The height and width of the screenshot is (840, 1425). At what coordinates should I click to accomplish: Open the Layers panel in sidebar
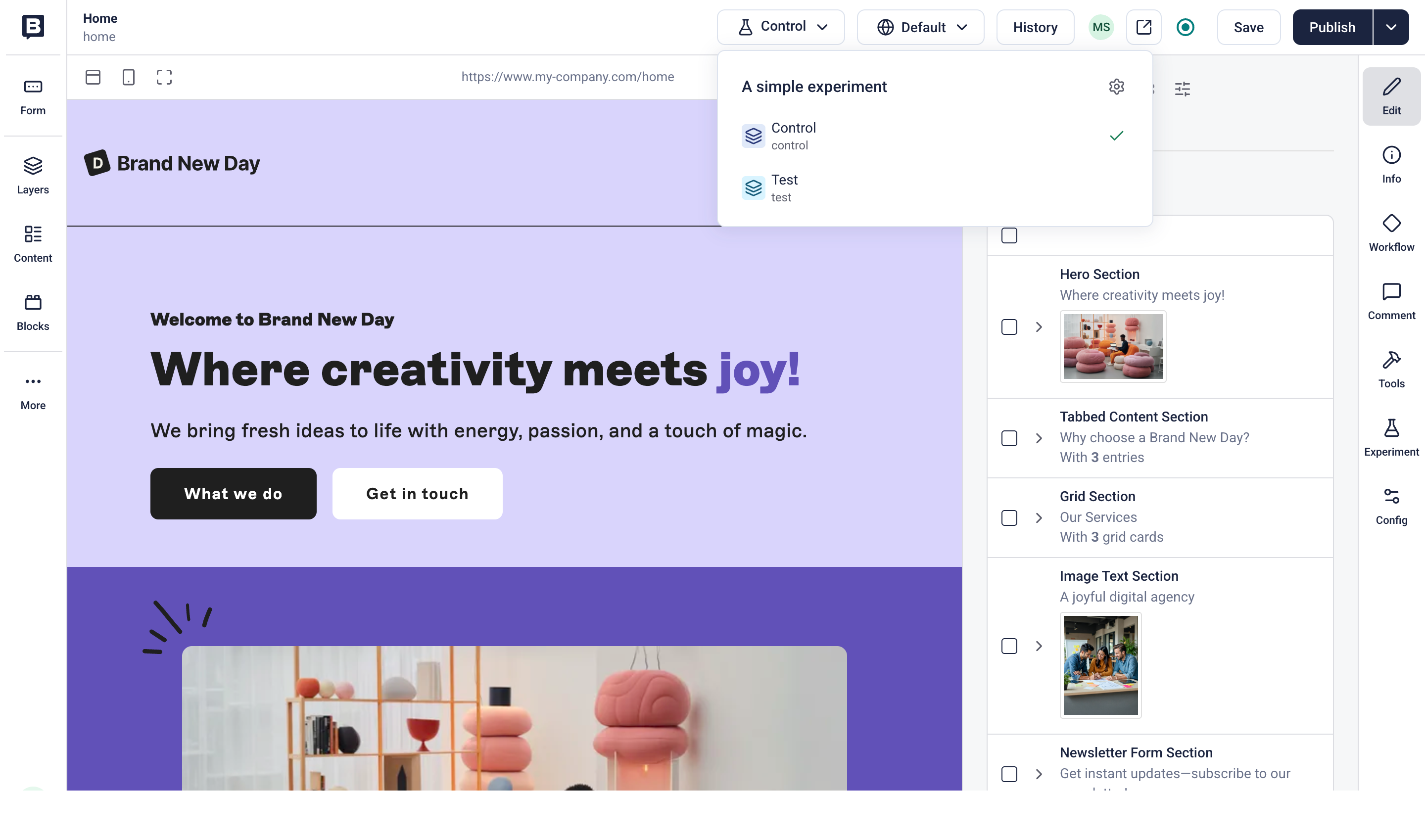[33, 176]
